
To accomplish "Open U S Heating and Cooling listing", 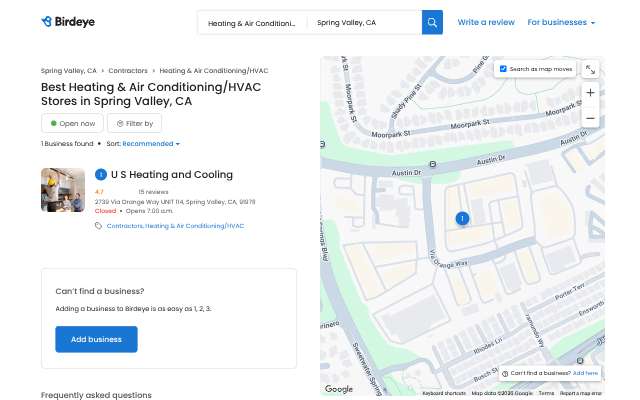I will [x=172, y=175].
